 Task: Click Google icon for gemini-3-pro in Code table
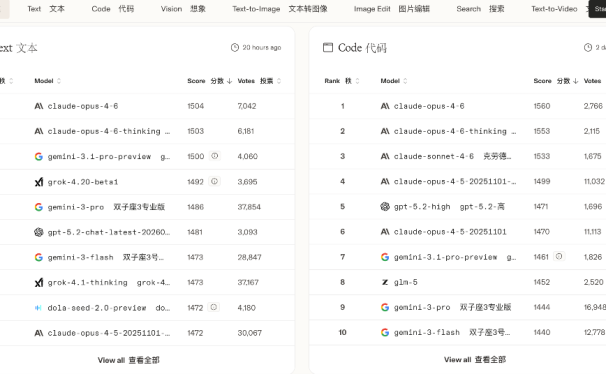pos(385,307)
